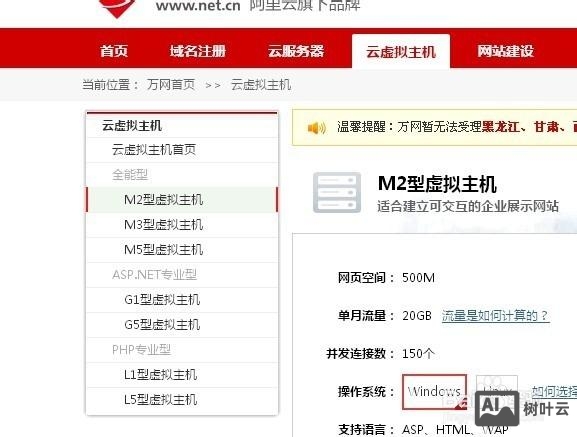Screen dimensions: 577x437
Task: Select G1型虚拟主机 in the sidebar
Action: coord(182,300)
